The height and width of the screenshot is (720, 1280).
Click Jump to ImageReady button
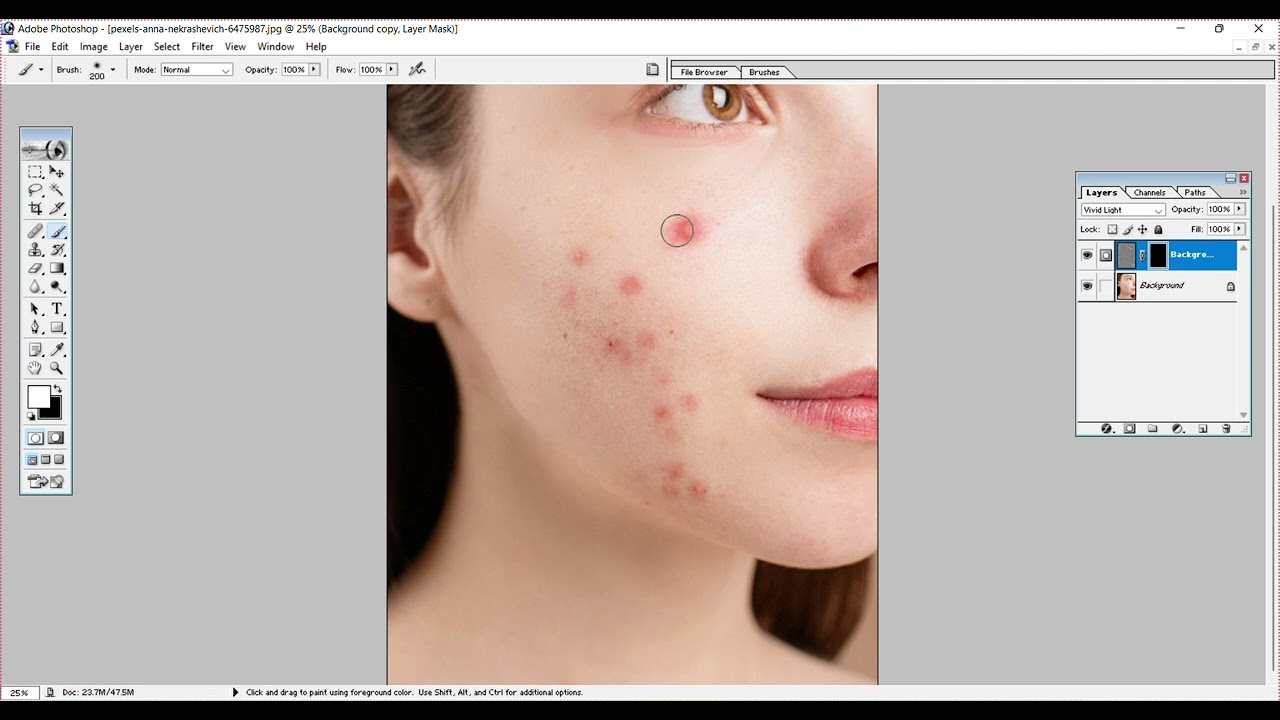click(x=46, y=481)
